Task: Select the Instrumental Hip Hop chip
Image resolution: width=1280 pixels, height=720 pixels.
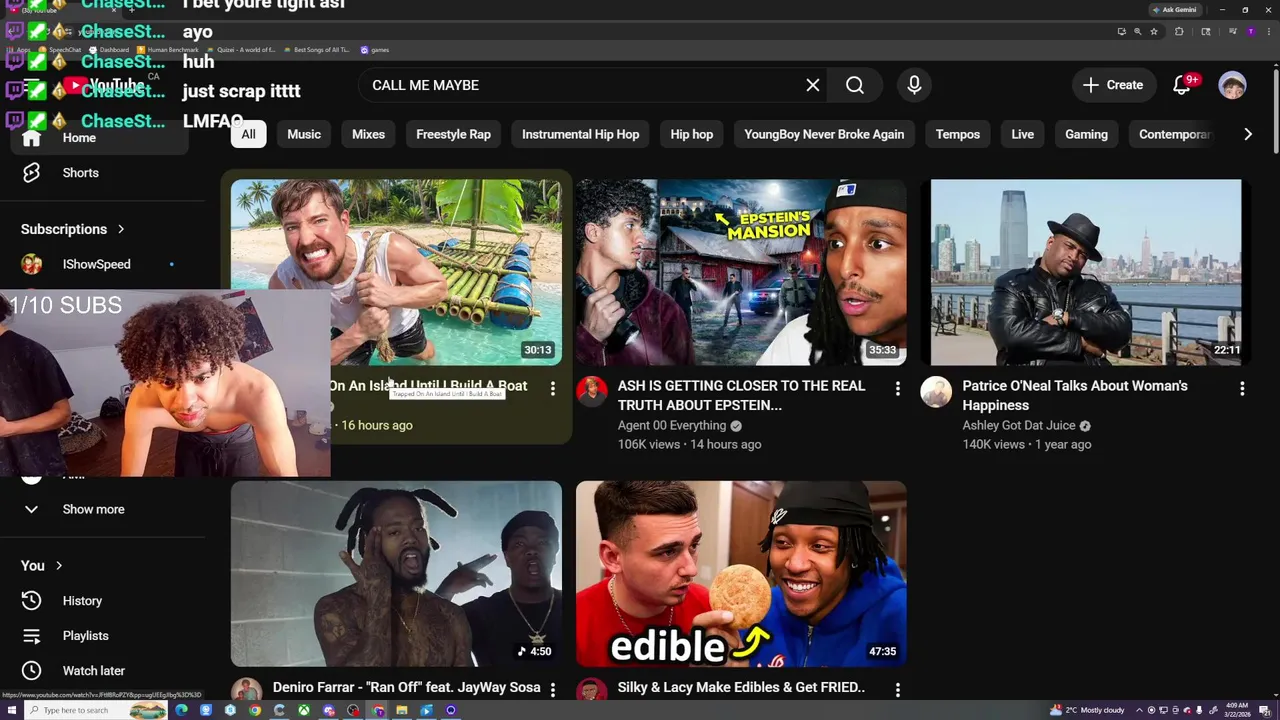Action: (580, 134)
